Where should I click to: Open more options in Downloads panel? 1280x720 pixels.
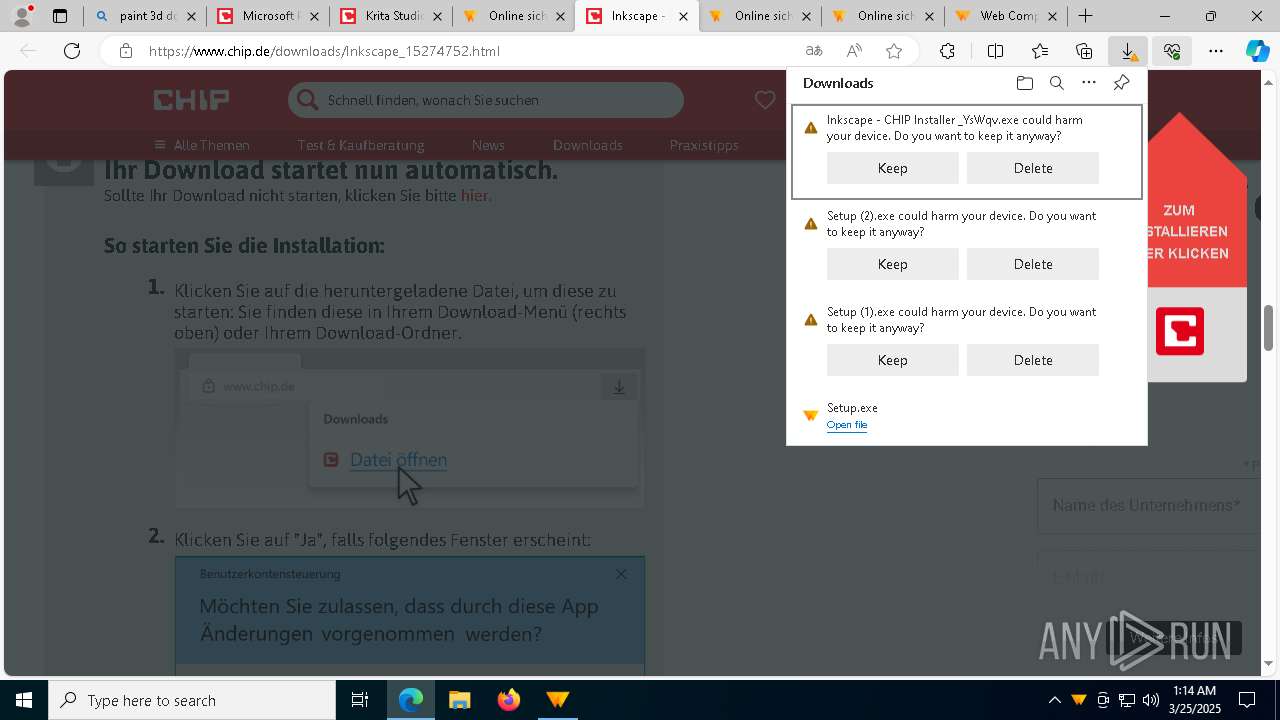click(1089, 83)
